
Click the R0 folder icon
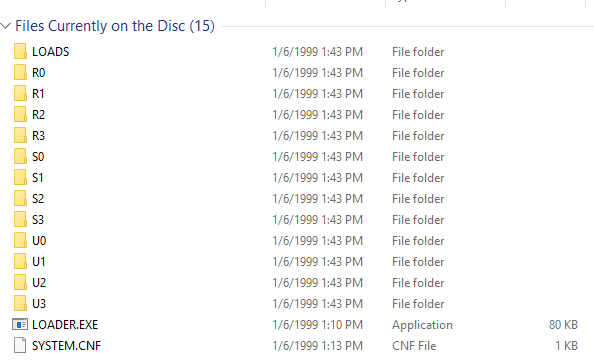click(20, 72)
